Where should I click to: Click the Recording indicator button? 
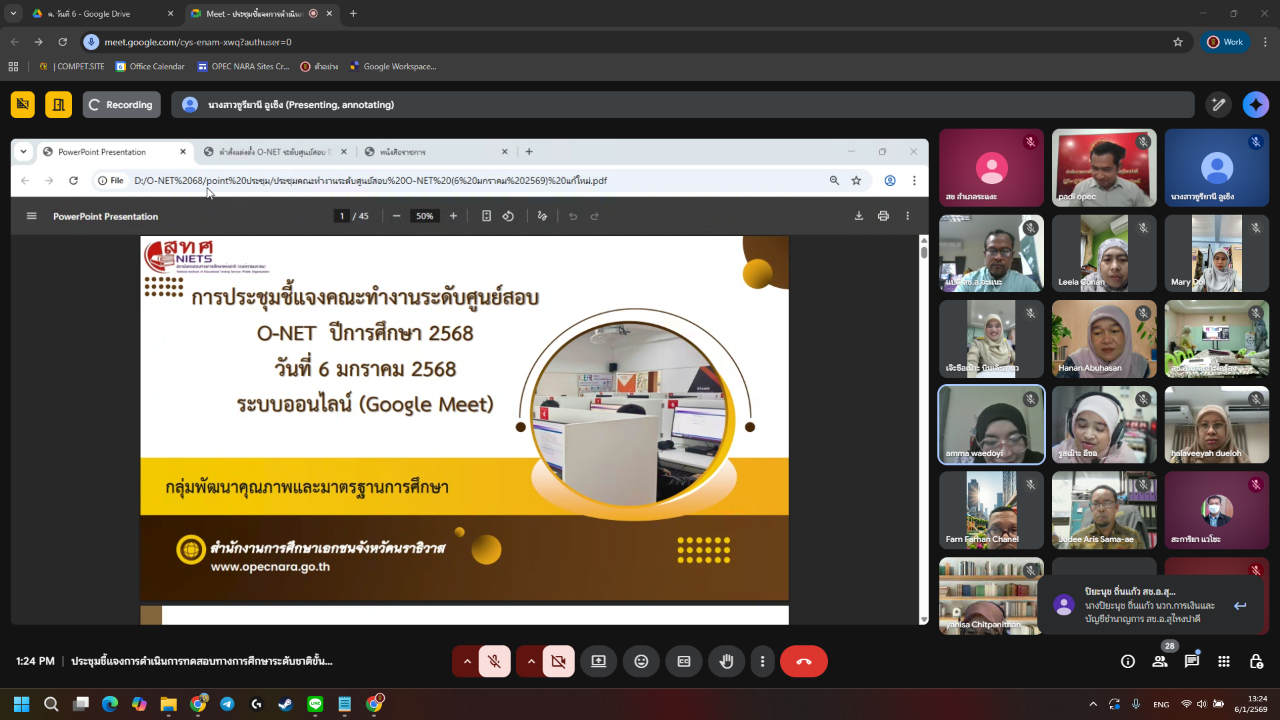[x=121, y=104]
